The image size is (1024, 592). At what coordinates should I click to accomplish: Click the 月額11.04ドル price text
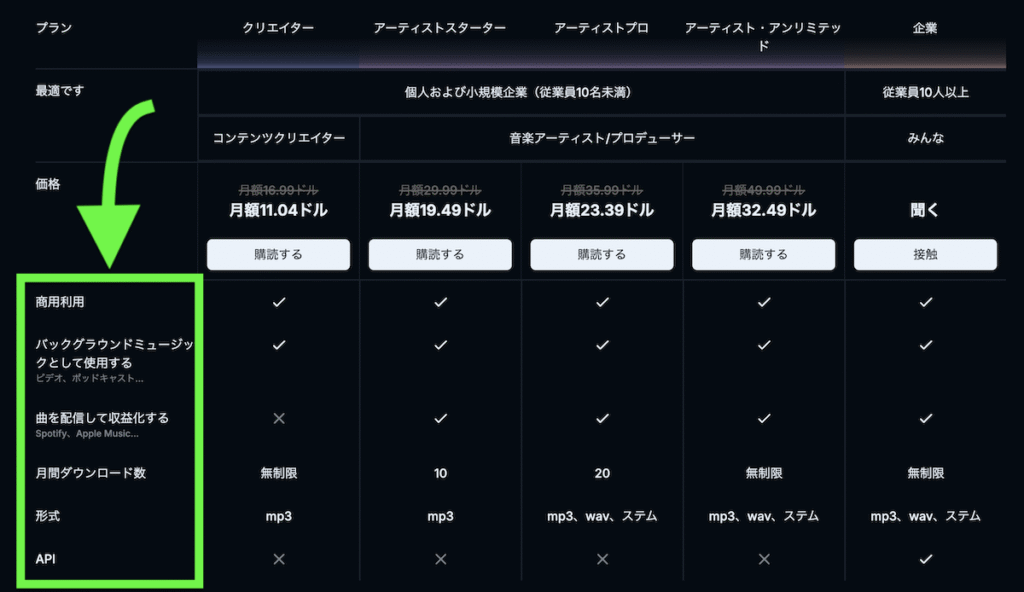[x=279, y=211]
